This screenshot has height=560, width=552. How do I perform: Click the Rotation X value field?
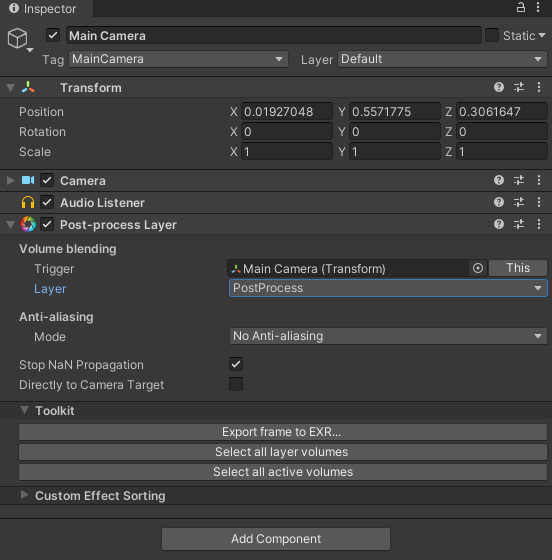pyautogui.click(x=287, y=132)
